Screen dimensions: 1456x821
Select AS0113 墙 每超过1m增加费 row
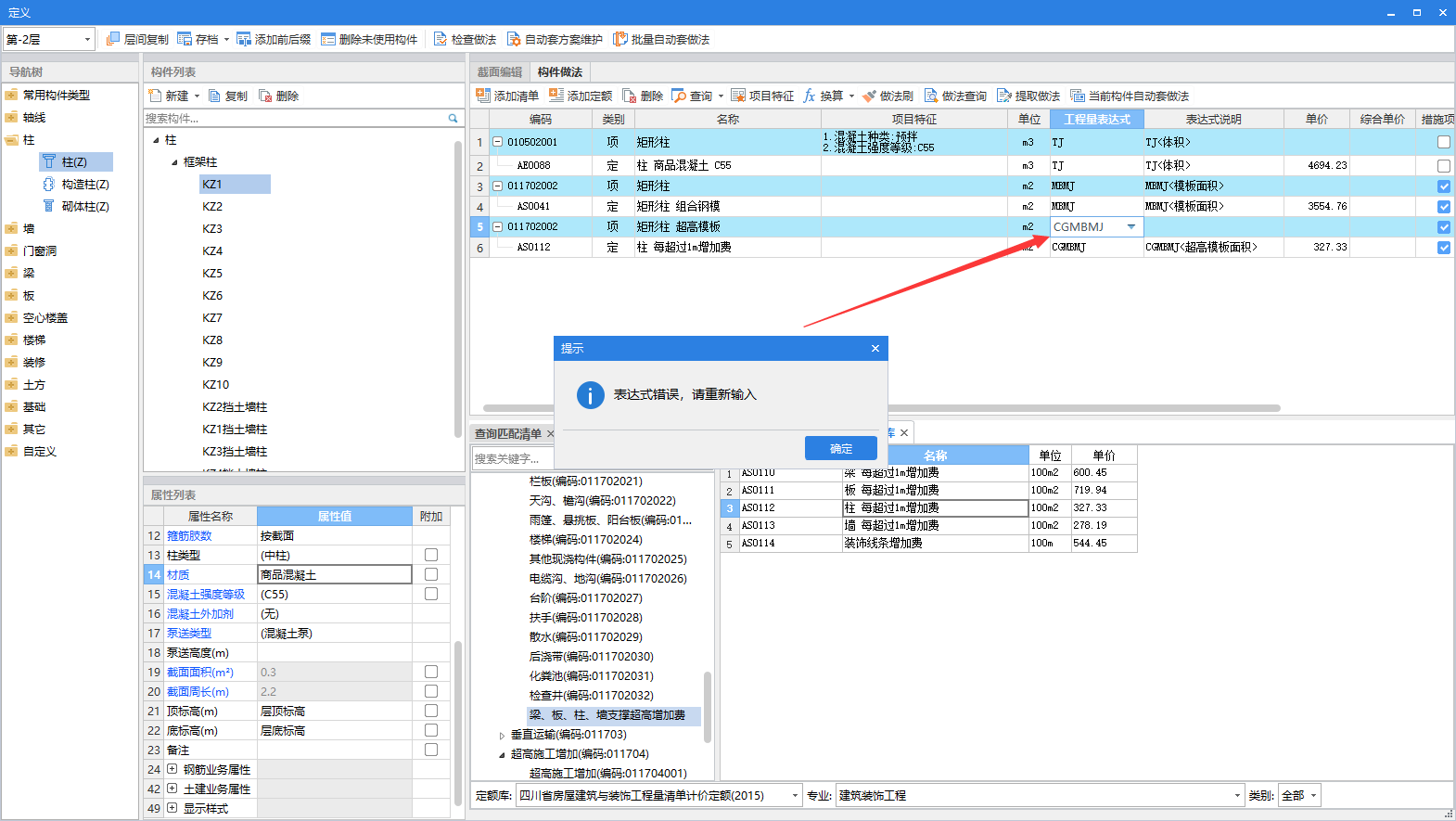point(929,526)
